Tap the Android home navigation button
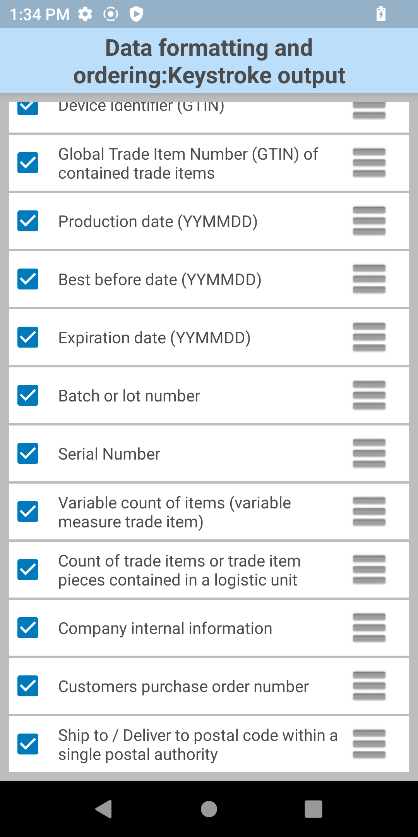Viewport: 418px width, 837px height. click(209, 809)
